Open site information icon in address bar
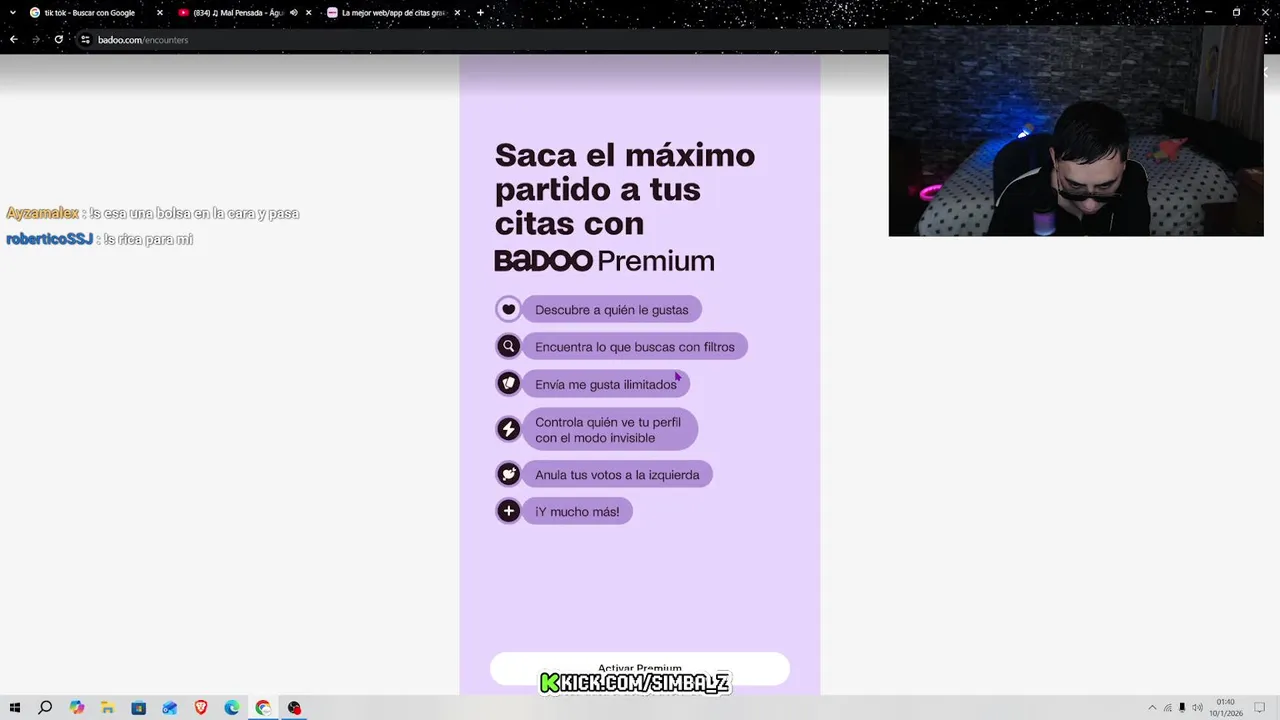1280x720 pixels. 85,40
